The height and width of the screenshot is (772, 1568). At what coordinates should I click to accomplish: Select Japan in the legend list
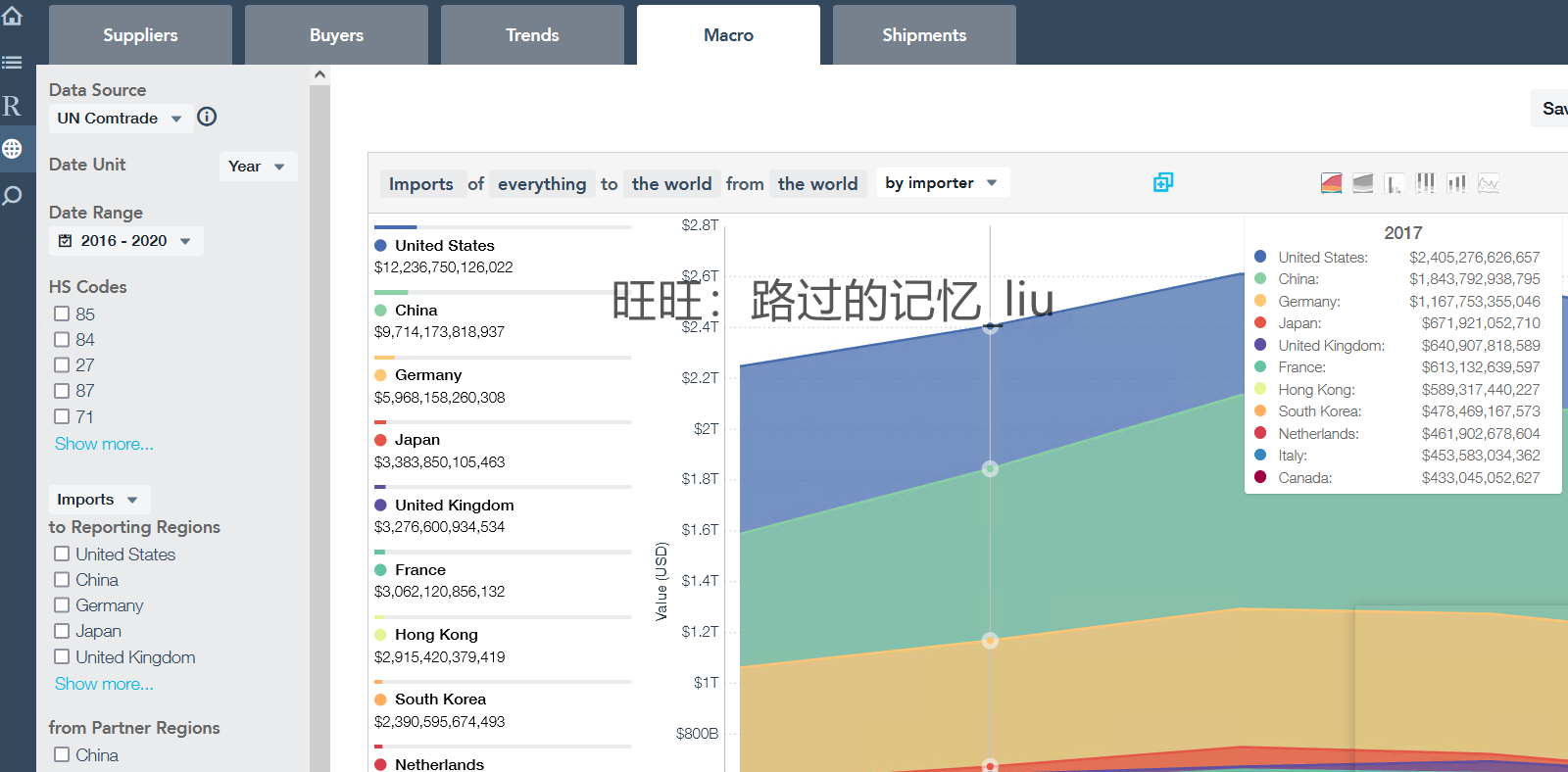(417, 439)
